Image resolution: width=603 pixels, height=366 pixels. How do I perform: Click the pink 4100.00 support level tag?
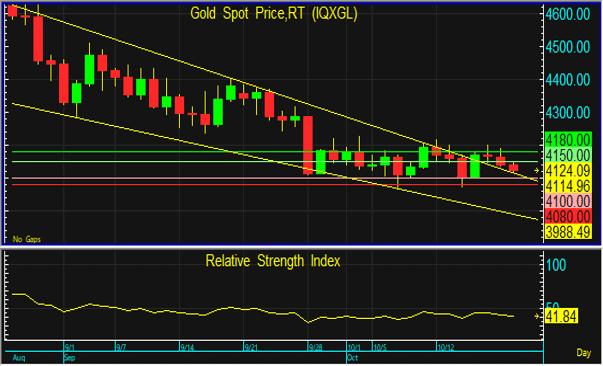568,201
